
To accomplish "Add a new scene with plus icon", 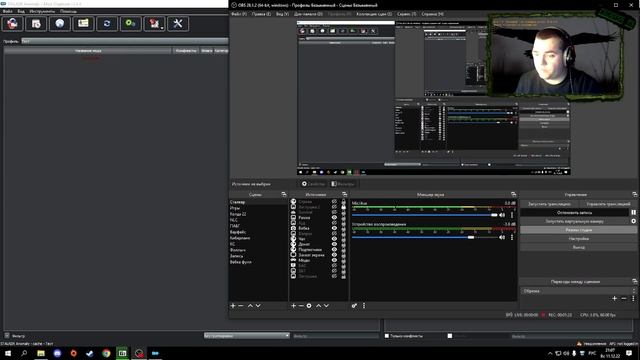I will pyautogui.click(x=233, y=306).
